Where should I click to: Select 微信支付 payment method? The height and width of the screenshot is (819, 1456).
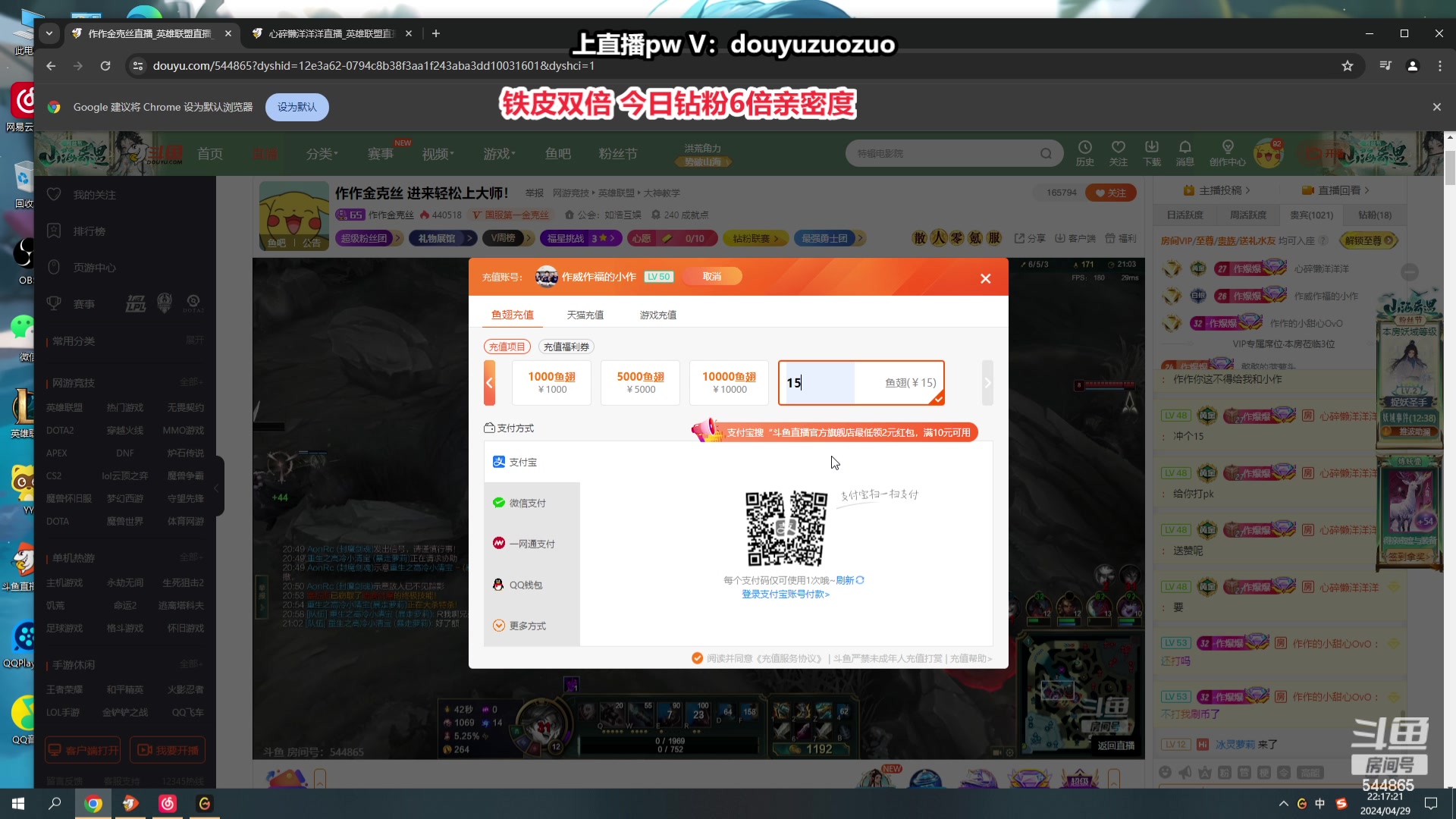(532, 503)
